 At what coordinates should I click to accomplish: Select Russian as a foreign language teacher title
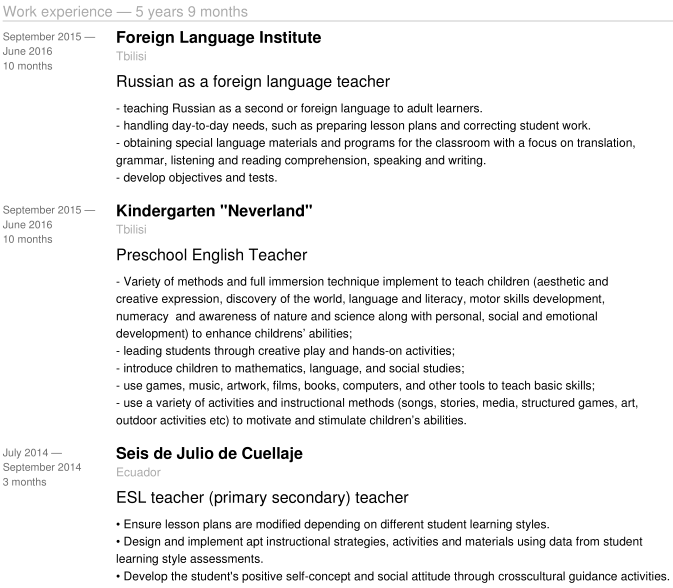[x=253, y=82]
